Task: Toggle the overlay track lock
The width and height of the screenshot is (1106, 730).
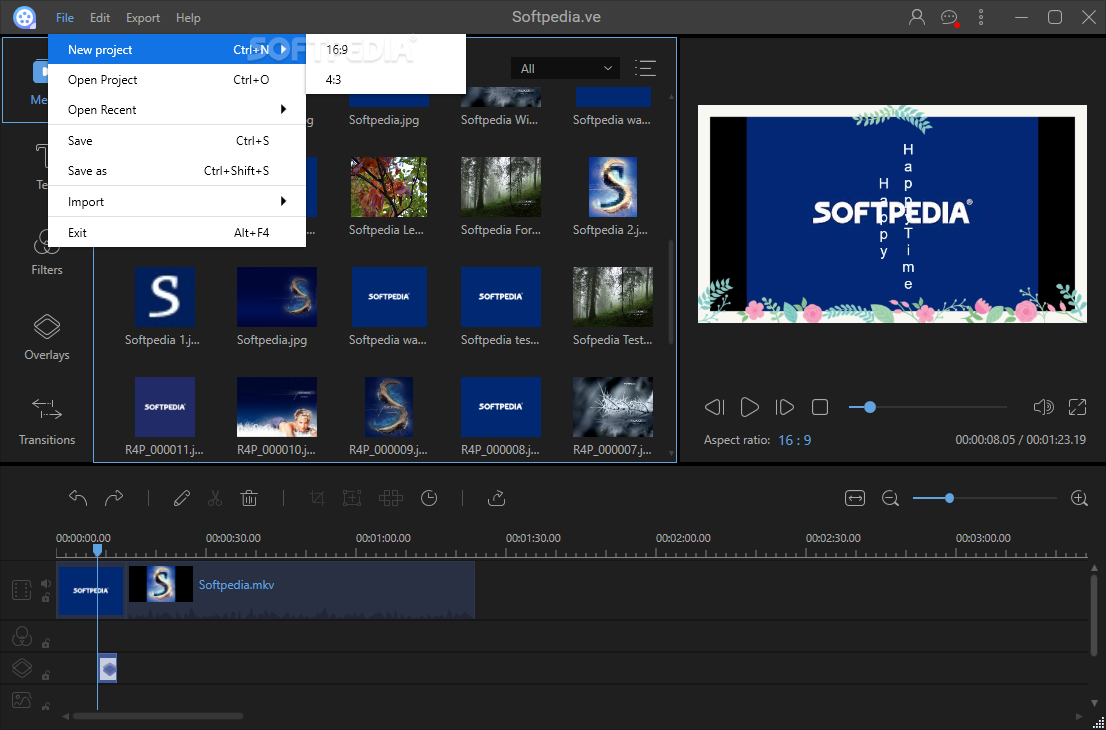Action: point(46,675)
